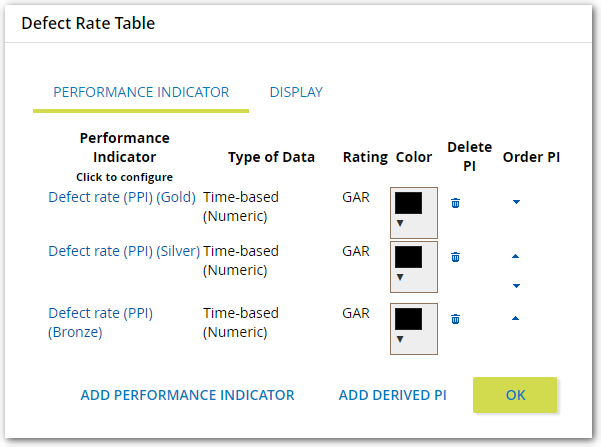This screenshot has height=447, width=601.
Task: Delete the Defect rate (PPI) (Gold) indicator
Action: pos(455,203)
